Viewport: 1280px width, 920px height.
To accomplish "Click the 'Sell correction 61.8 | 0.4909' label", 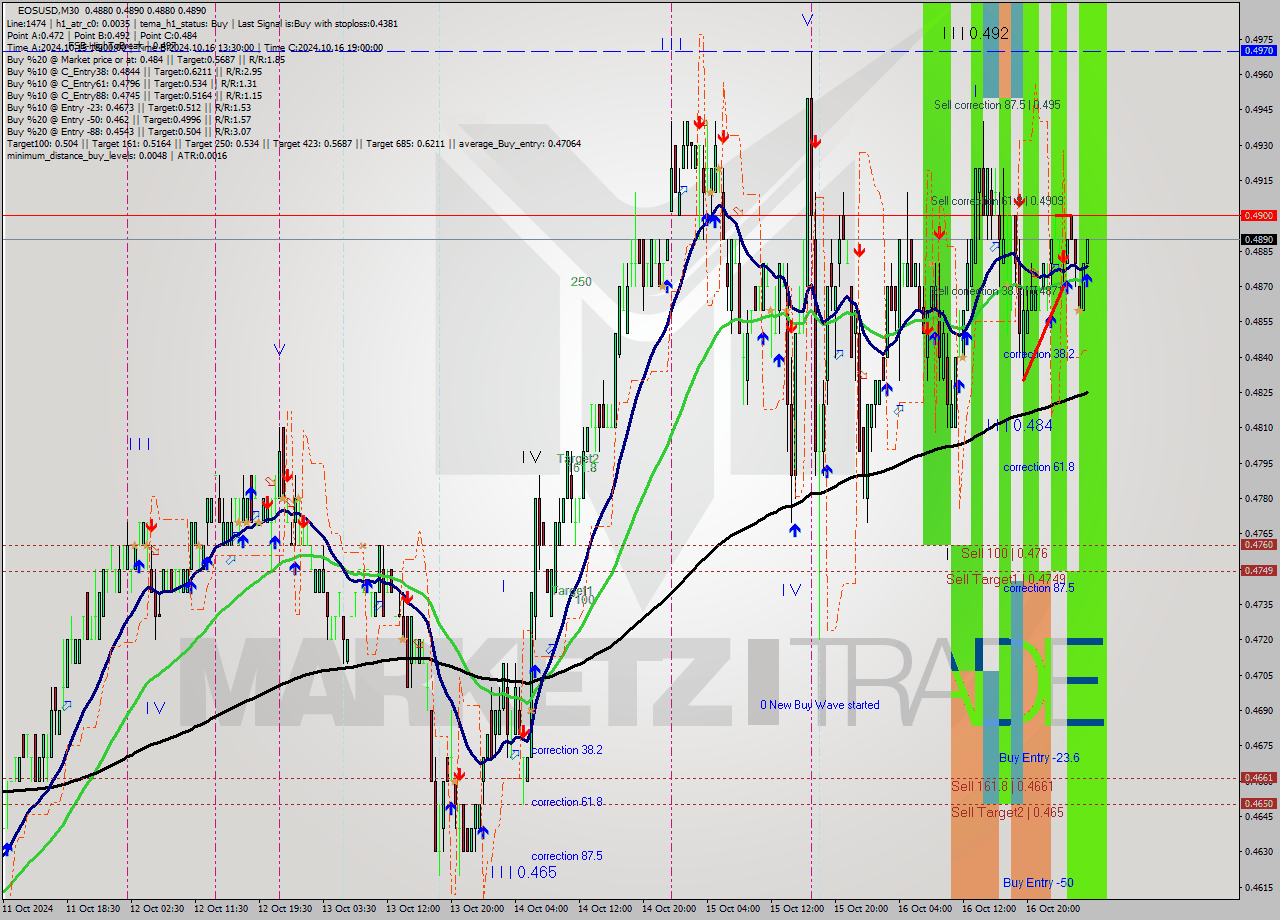I will 997,201.
